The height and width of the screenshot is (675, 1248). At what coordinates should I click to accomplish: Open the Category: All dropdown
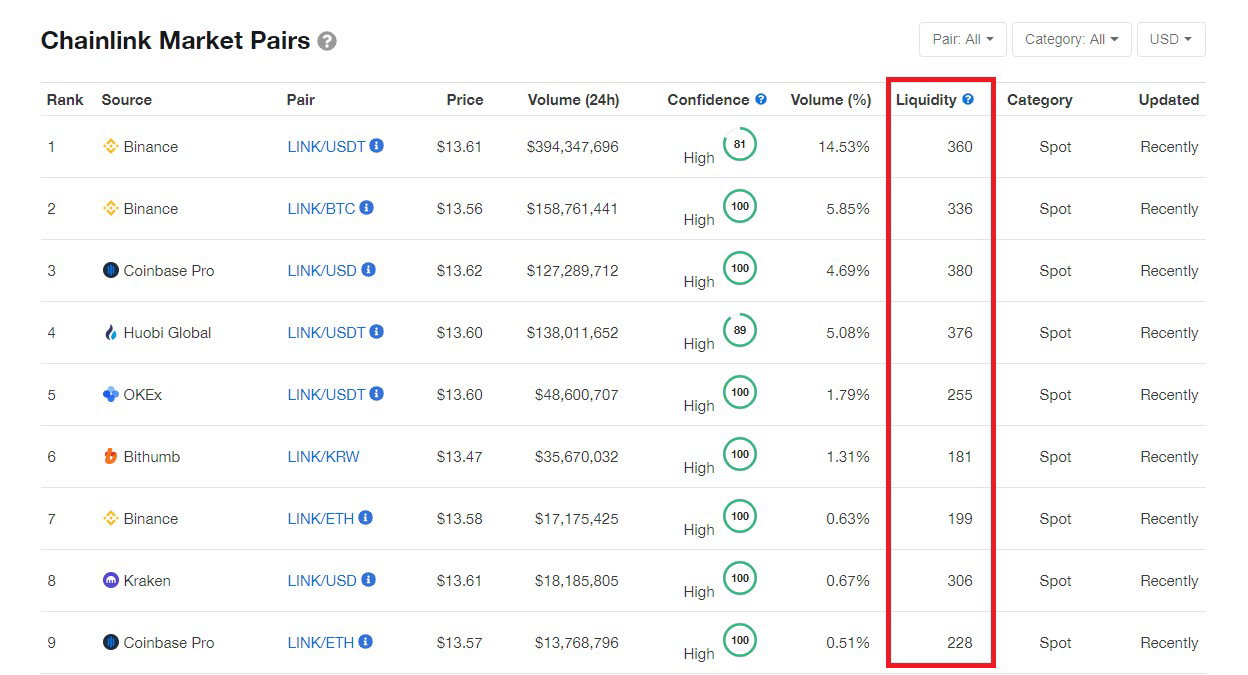[1071, 39]
